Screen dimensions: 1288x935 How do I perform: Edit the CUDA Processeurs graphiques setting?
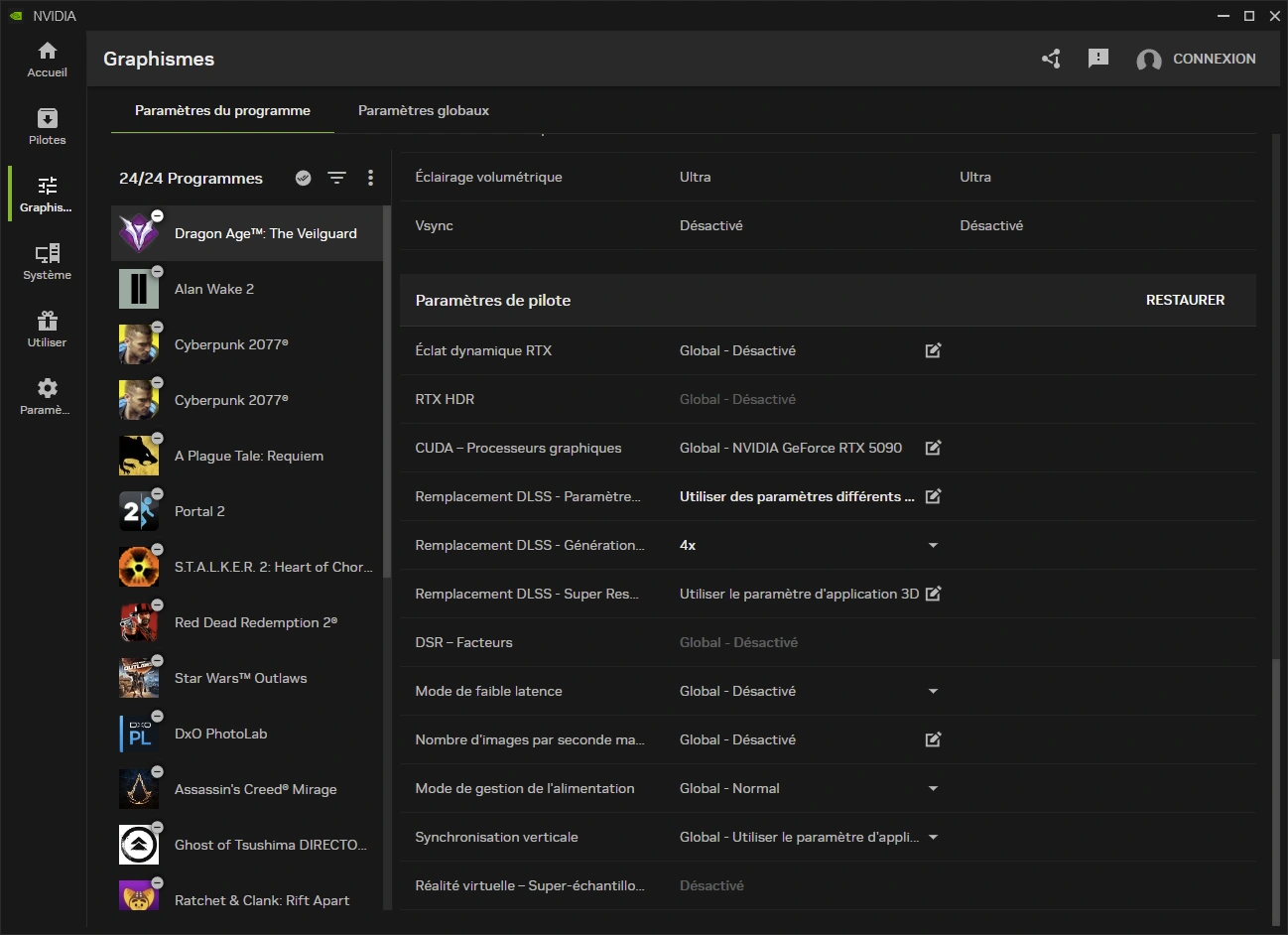point(933,448)
